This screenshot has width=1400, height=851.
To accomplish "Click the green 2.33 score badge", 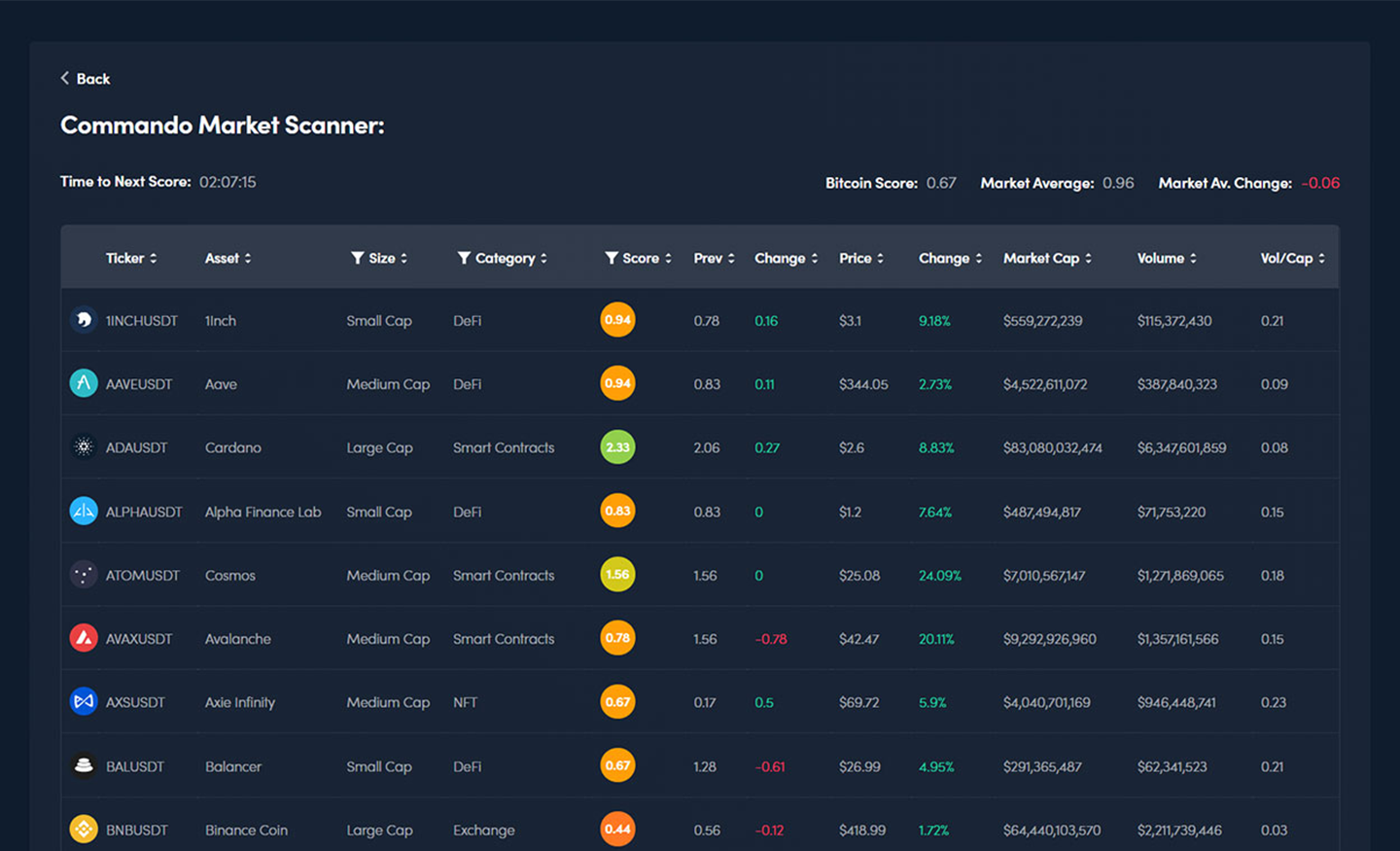I will pyautogui.click(x=617, y=447).
